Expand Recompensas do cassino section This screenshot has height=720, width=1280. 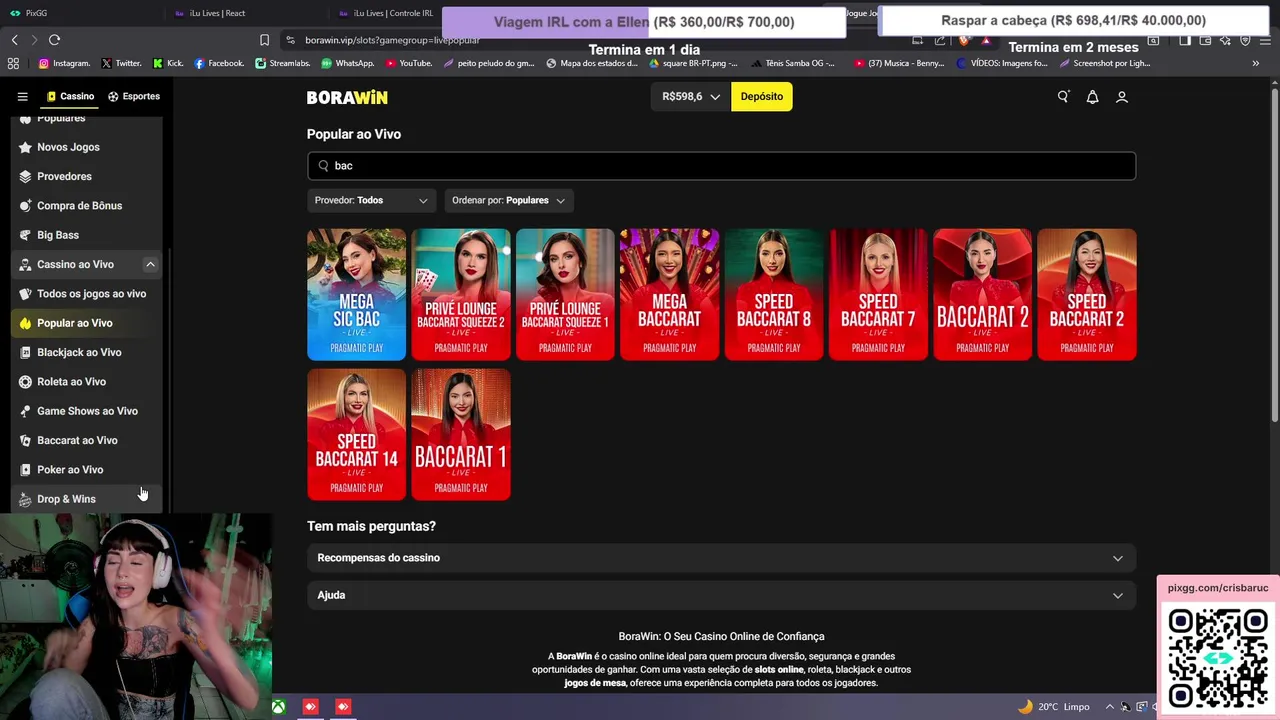(x=721, y=558)
